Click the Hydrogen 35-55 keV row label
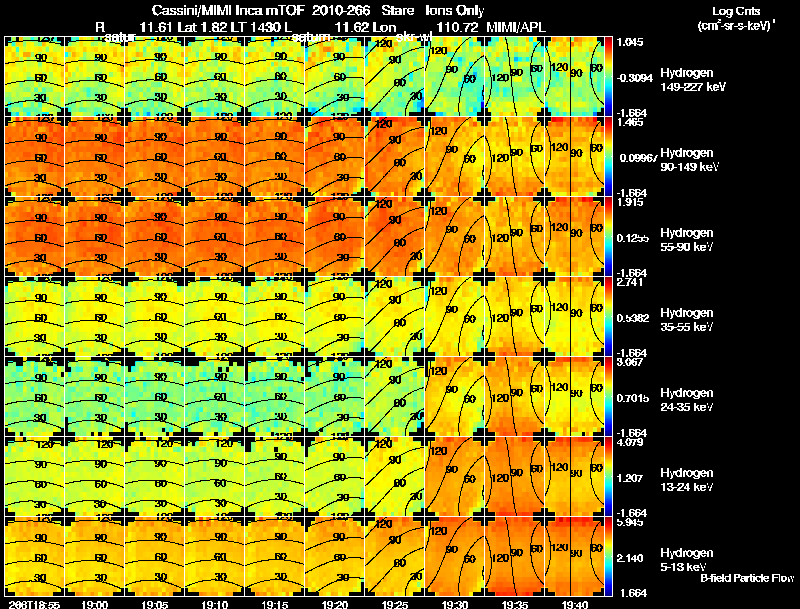Image resolution: width=800 pixels, height=609 pixels. [x=687, y=320]
